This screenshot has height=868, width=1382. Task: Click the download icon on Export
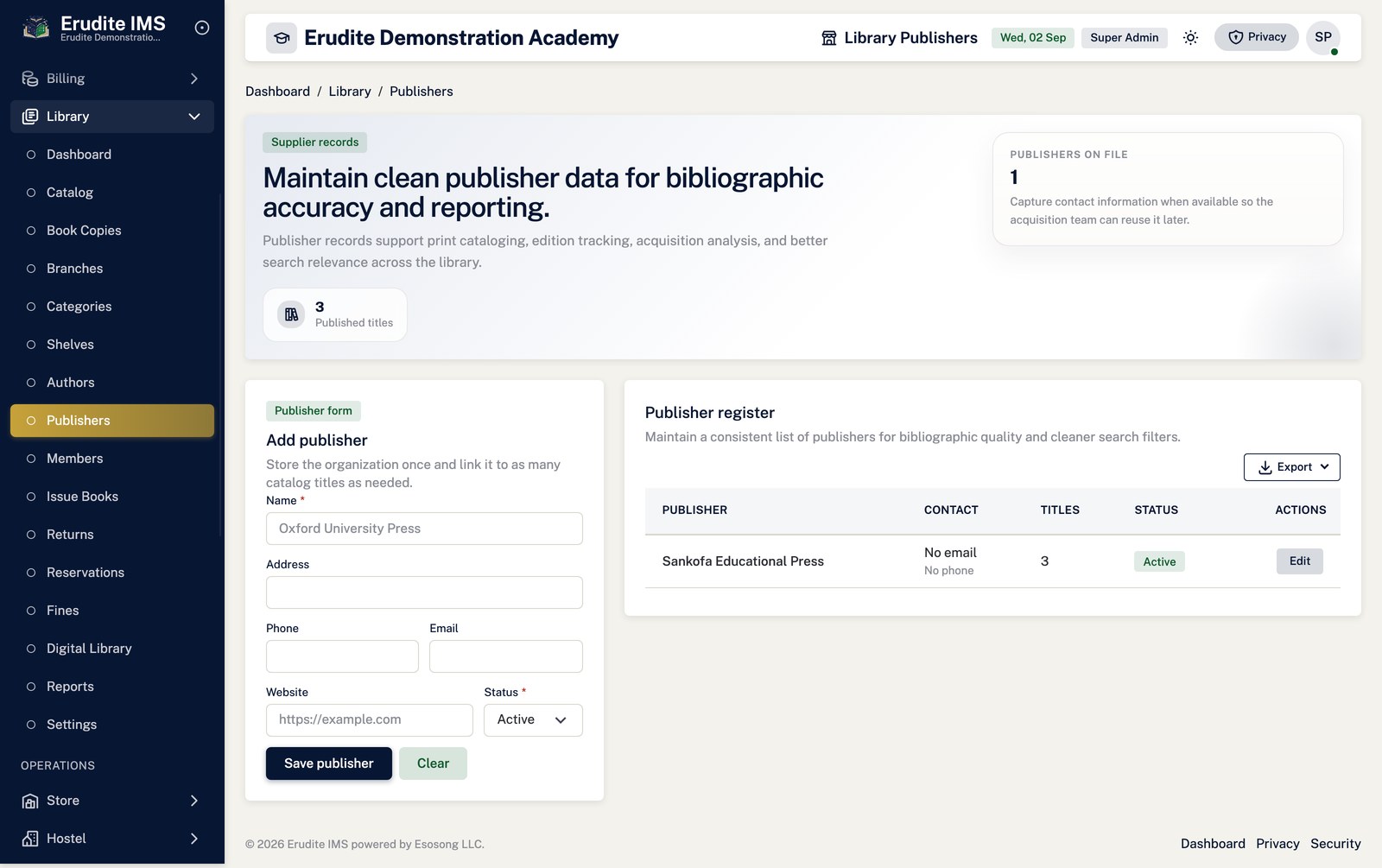1265,467
